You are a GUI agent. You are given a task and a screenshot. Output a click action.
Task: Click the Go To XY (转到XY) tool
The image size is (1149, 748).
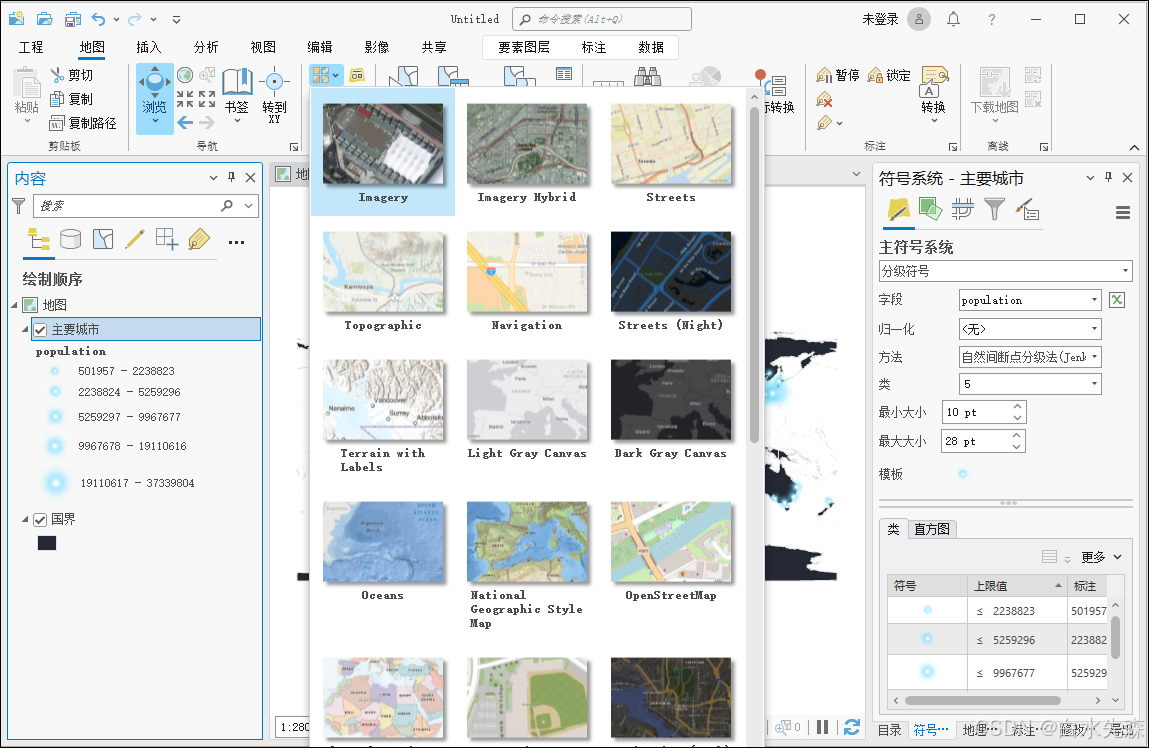274,95
